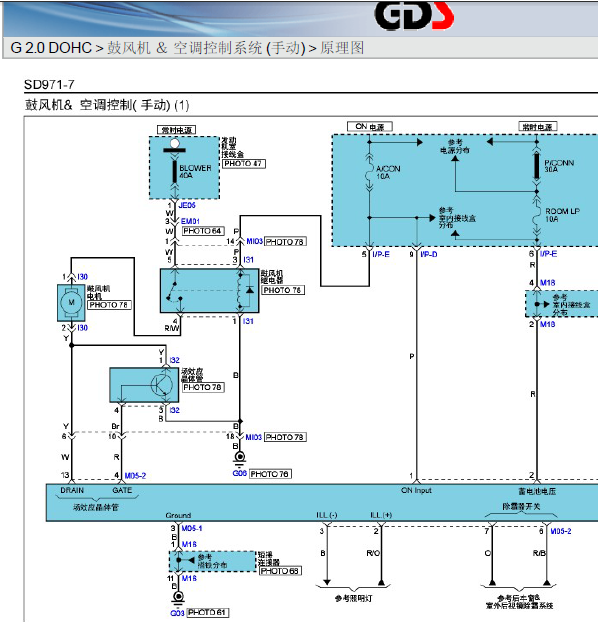The image size is (598, 634).
Task: Open the G 2.0 DOHC breadcrumb
Action: 51,48
